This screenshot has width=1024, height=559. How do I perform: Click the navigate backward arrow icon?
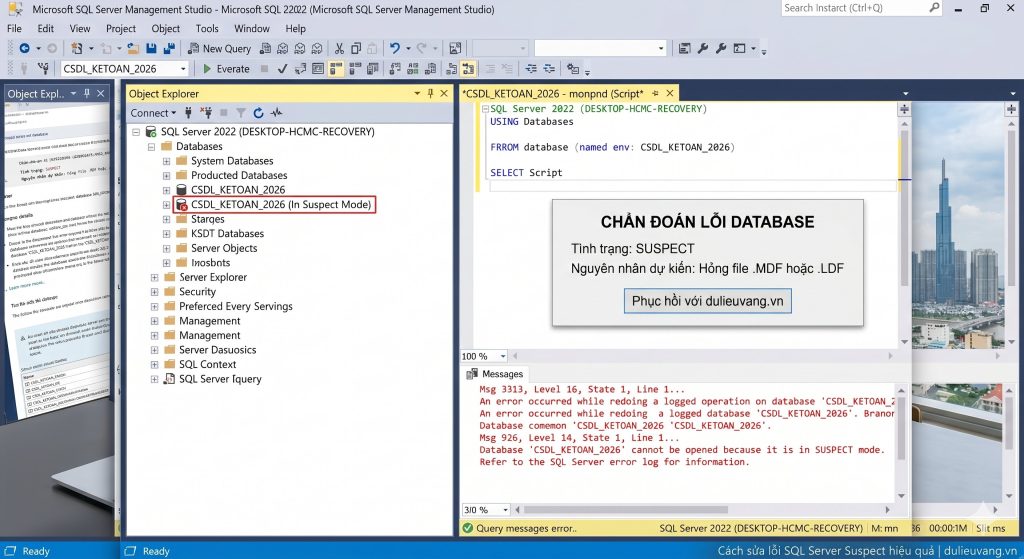24,48
